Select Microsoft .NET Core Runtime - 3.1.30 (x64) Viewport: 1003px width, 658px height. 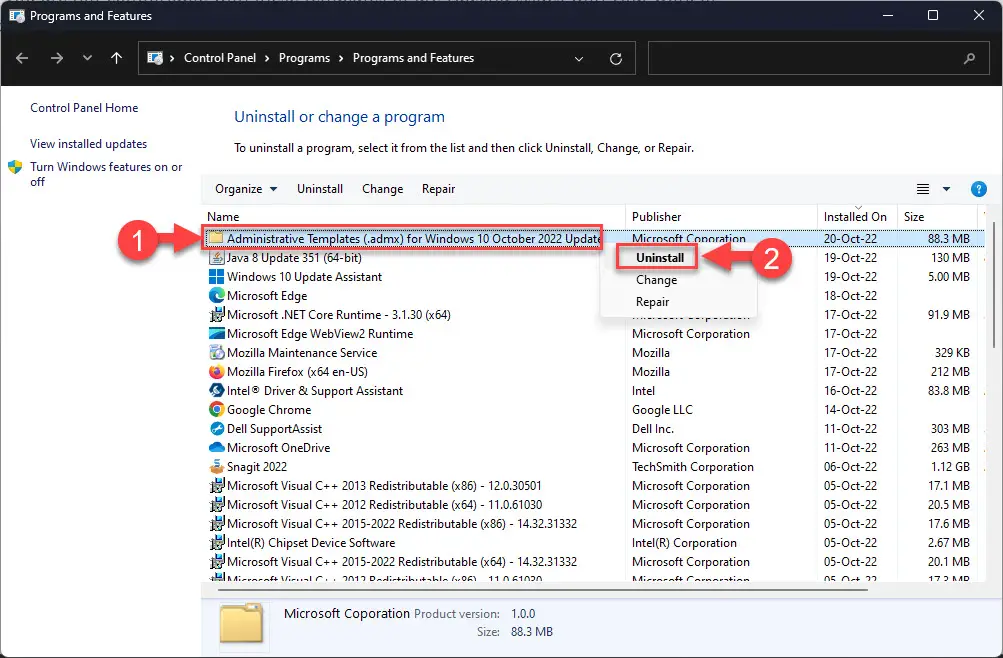pos(338,315)
